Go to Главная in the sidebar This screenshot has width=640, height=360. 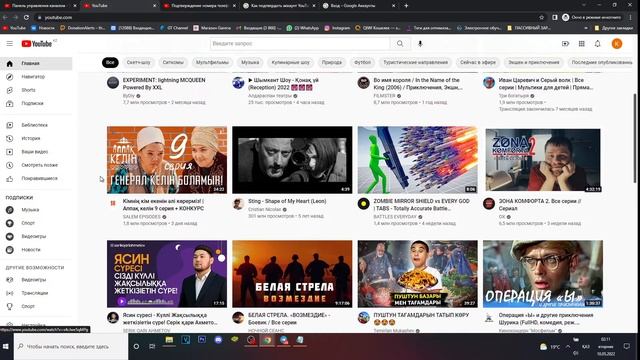tap(36, 63)
